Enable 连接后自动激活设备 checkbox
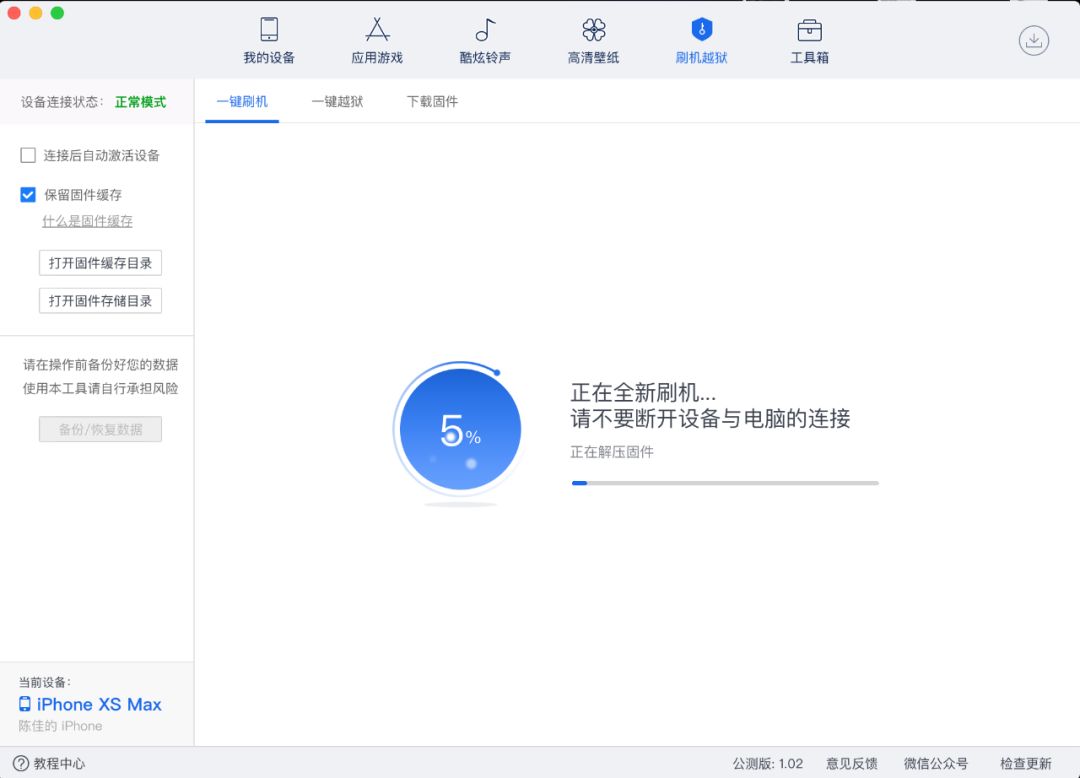The width and height of the screenshot is (1080, 778). (28, 155)
